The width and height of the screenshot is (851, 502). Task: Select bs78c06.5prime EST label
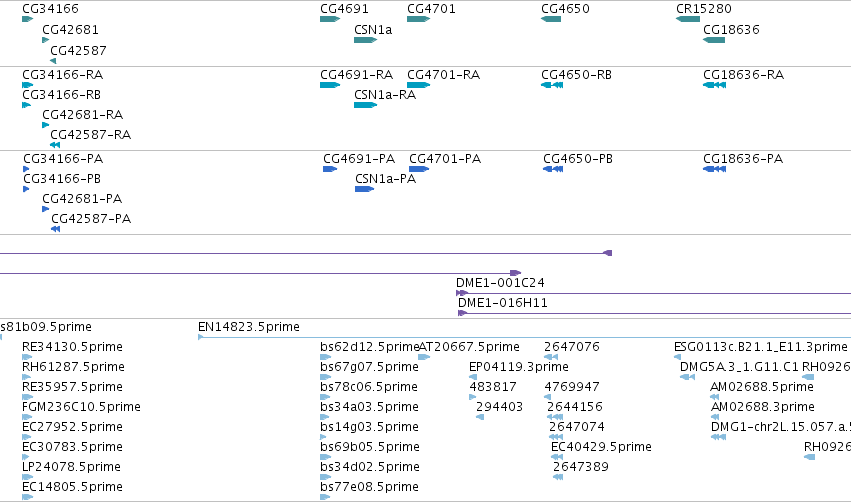(x=369, y=387)
